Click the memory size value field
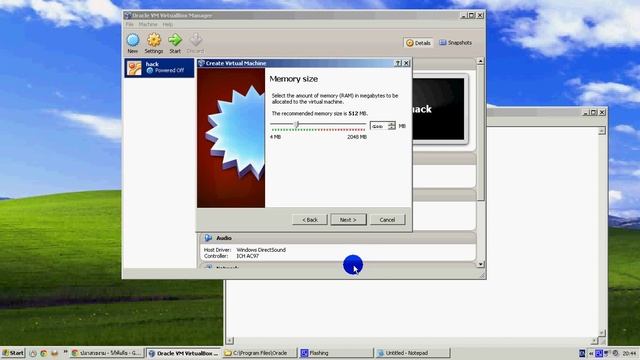The width and height of the screenshot is (640, 360). (378, 126)
